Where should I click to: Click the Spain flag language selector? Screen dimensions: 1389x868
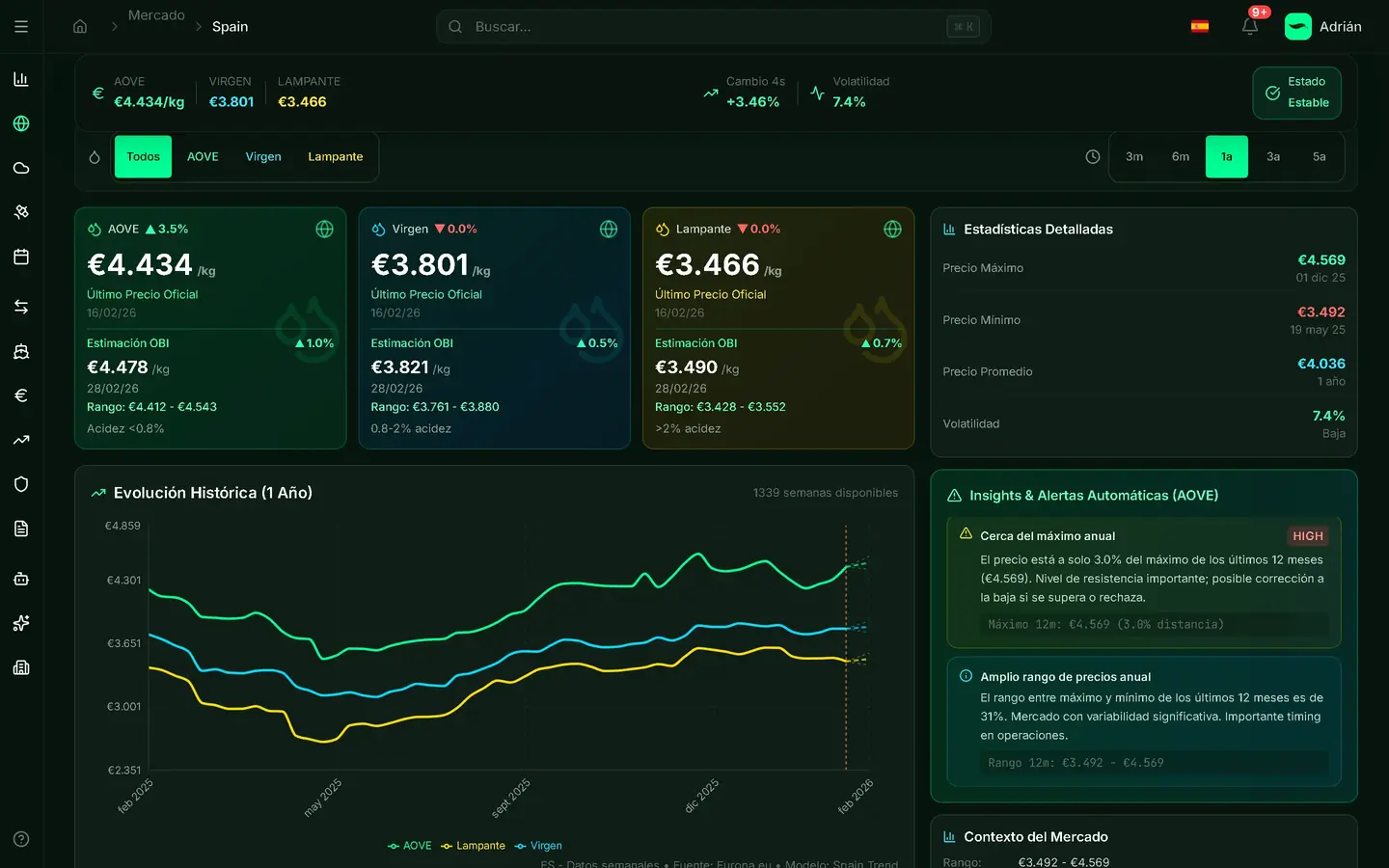coord(1200,26)
